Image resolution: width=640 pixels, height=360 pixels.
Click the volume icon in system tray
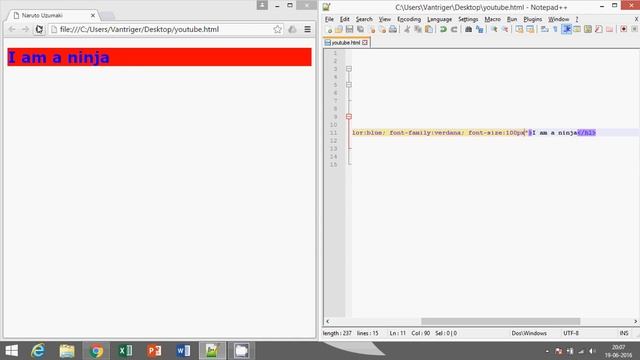pos(592,351)
